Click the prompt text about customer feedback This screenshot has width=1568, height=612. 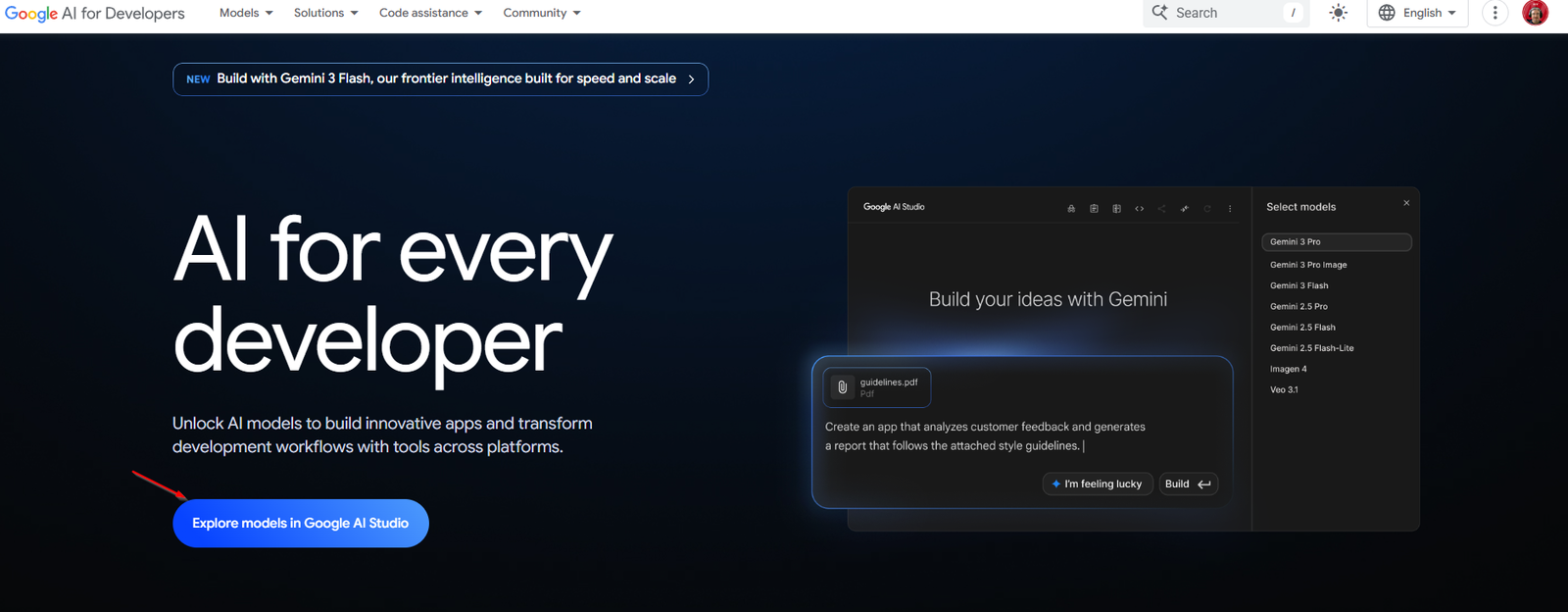coord(985,435)
